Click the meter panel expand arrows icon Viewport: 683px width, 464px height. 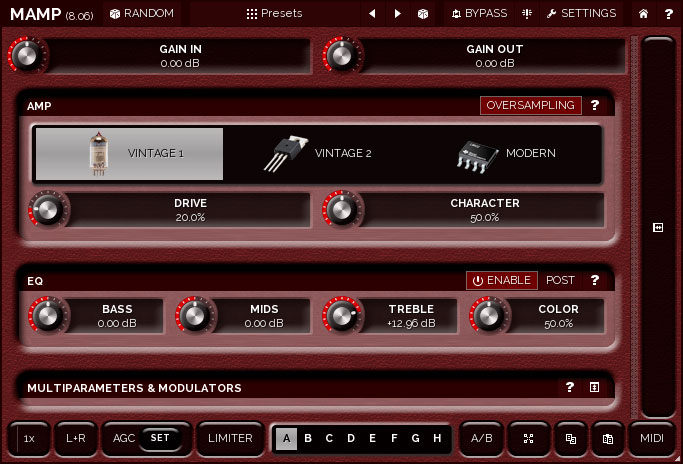658,227
